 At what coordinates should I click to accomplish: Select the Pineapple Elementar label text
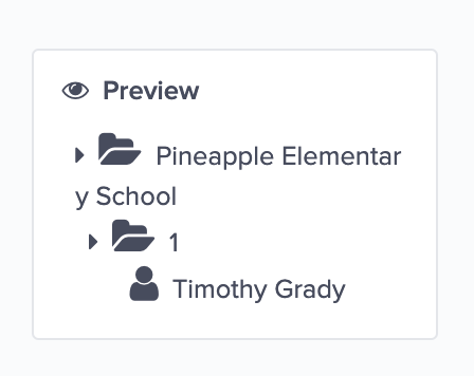[x=279, y=156]
